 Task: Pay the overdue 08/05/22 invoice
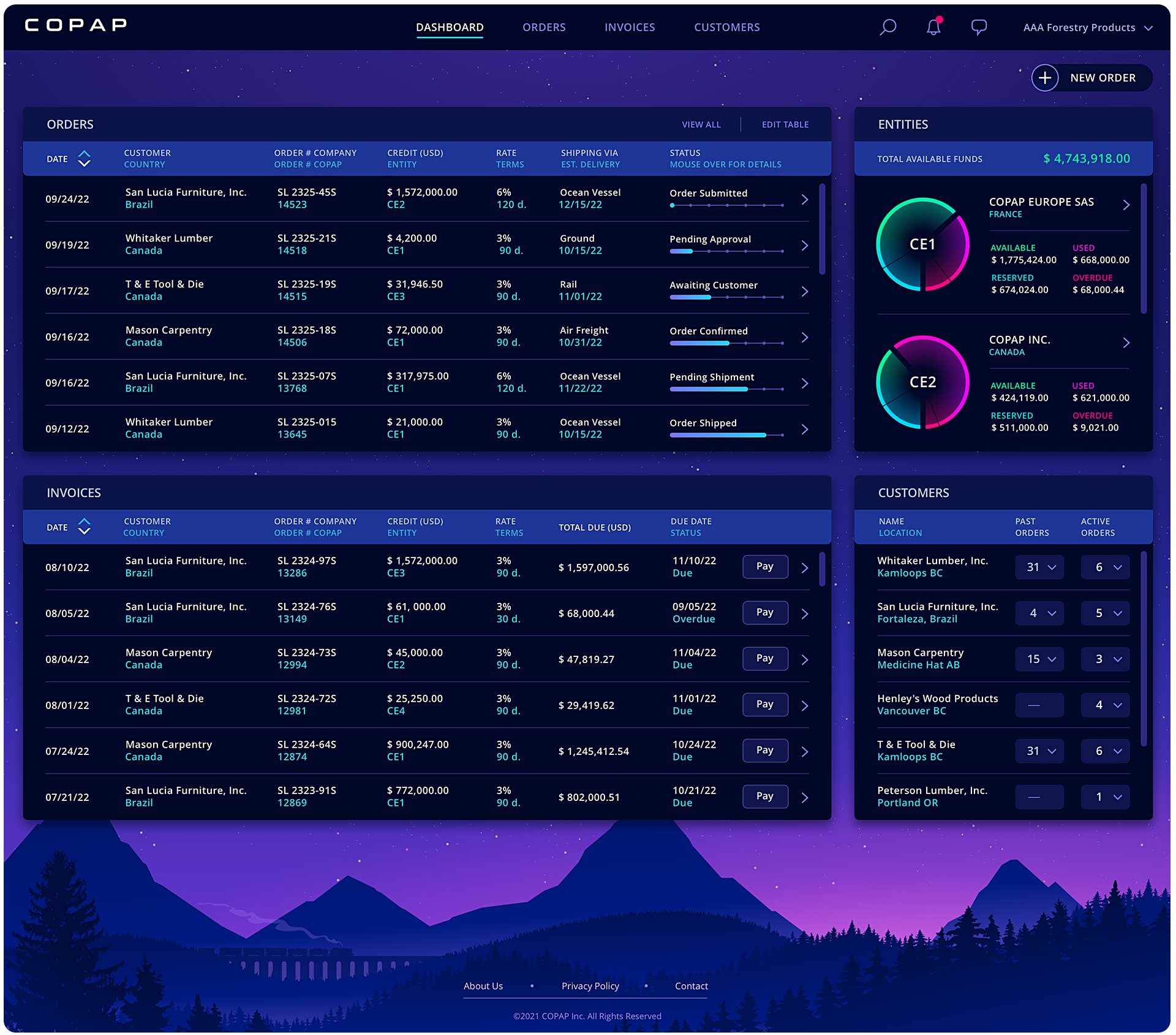click(x=765, y=612)
